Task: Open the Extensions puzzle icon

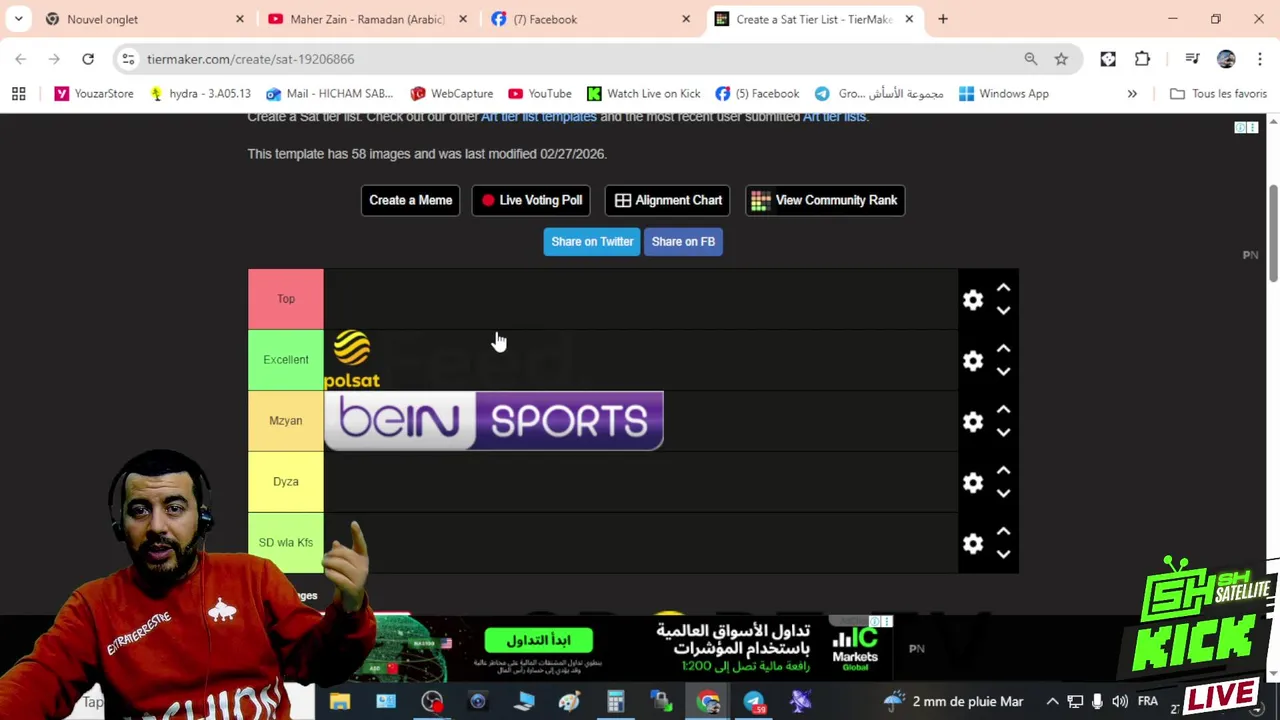Action: tap(1142, 59)
